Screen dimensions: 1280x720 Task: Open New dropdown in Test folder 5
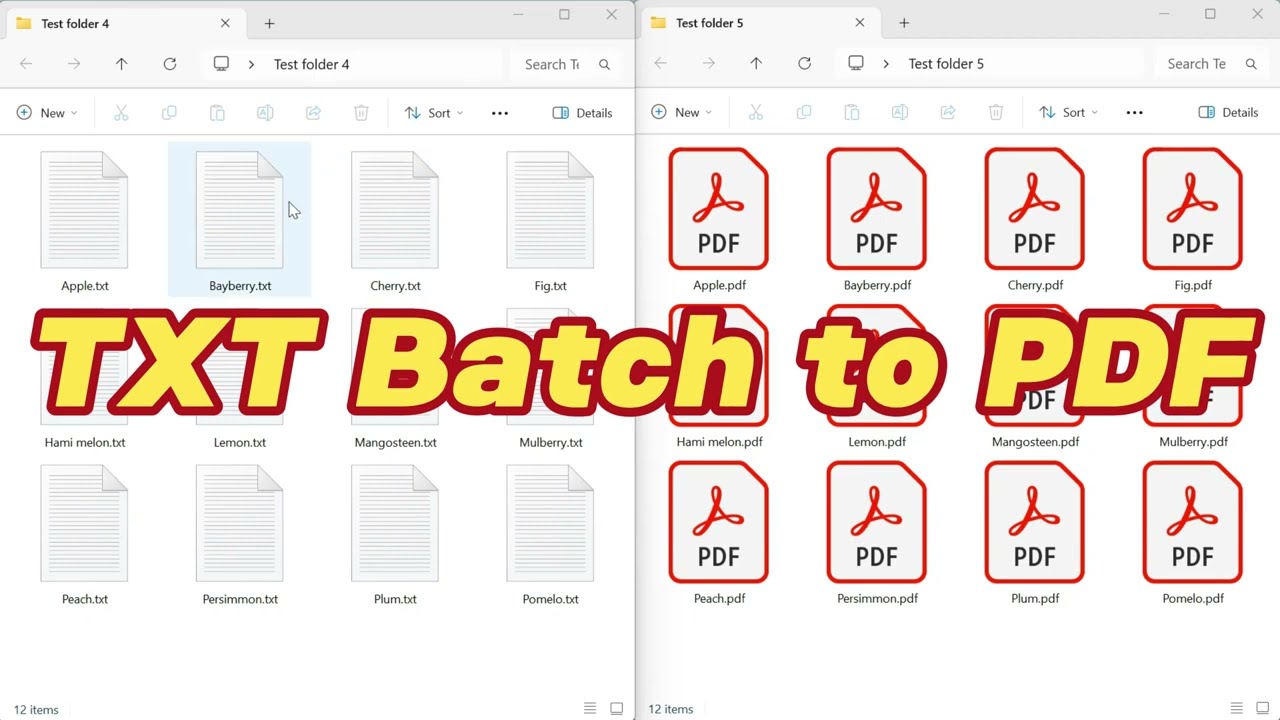[x=682, y=112]
